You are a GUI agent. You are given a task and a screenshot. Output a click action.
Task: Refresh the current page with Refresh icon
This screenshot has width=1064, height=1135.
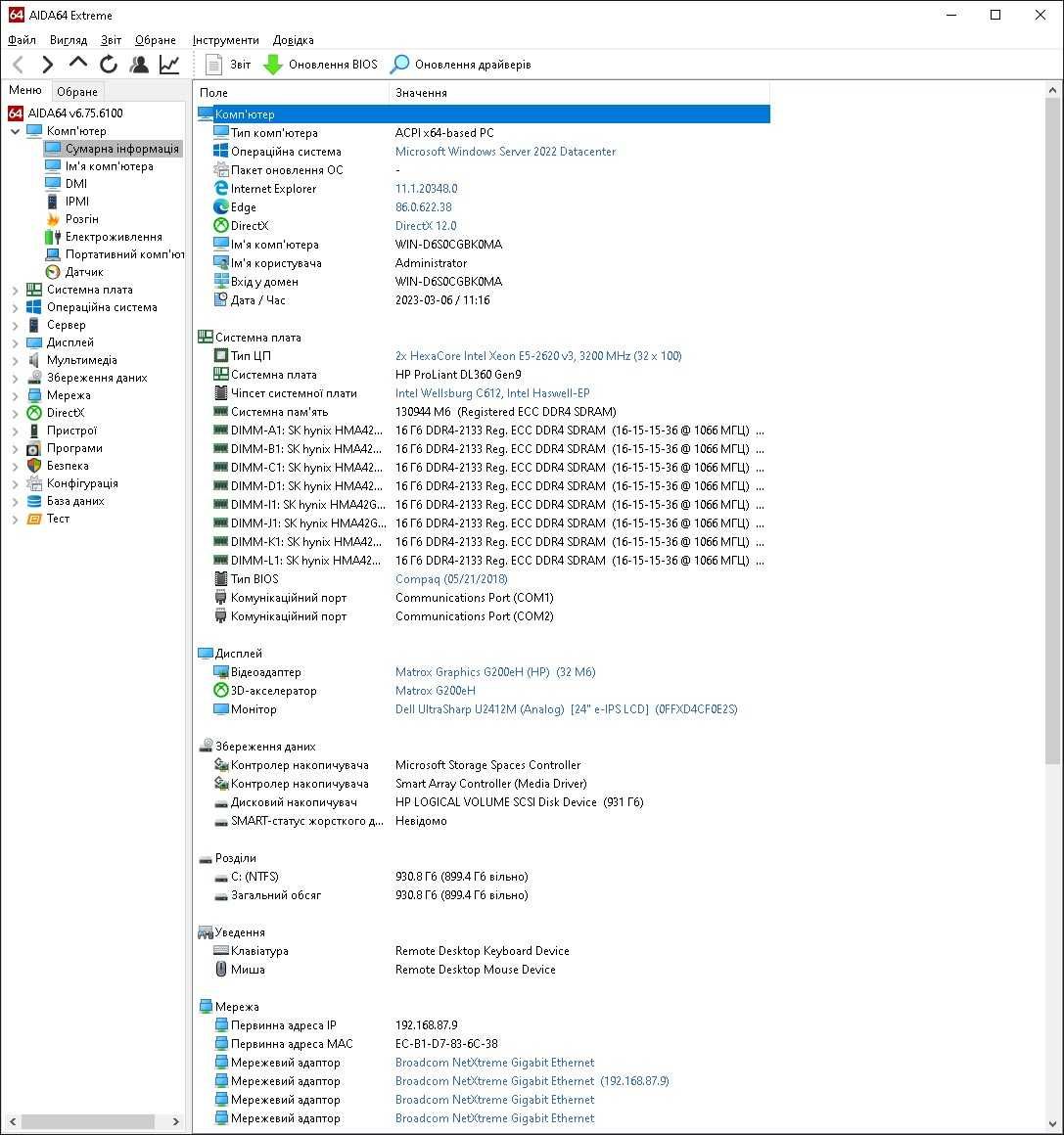[109, 65]
